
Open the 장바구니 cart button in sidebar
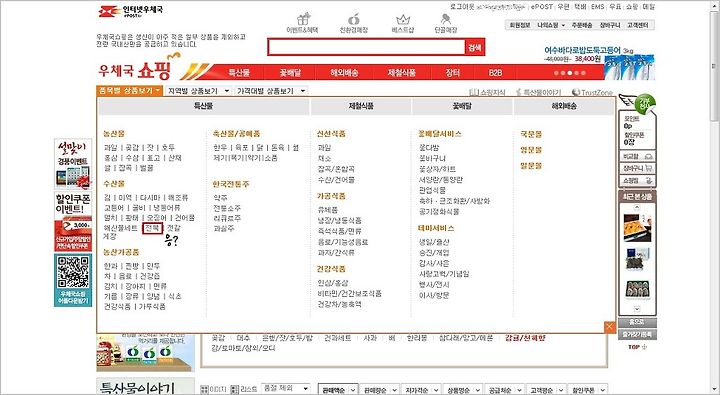click(x=637, y=169)
